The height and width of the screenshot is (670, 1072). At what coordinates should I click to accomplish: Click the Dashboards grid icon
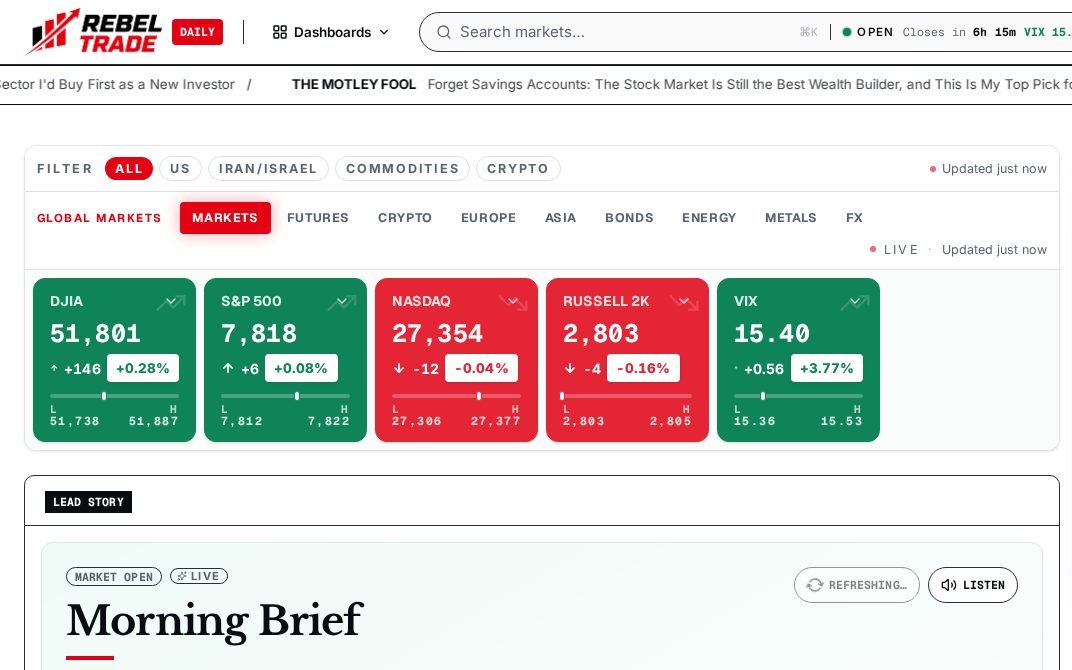tap(280, 32)
